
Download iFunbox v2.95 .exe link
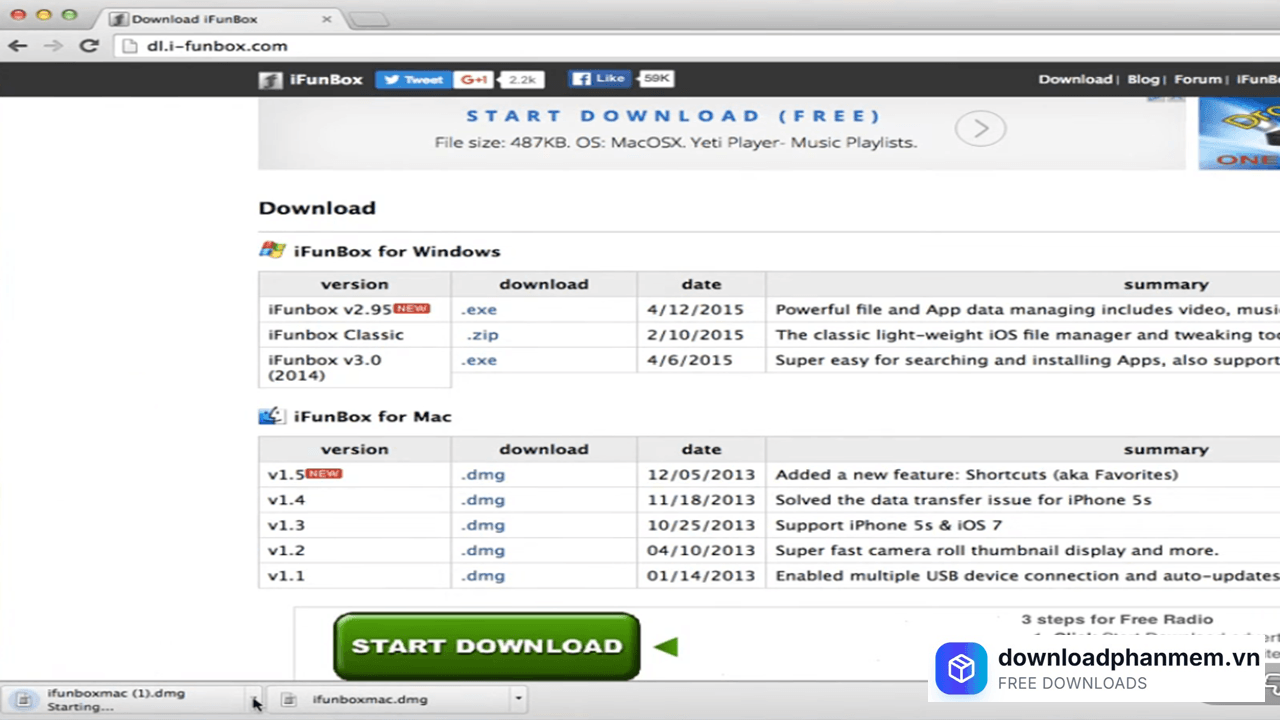pos(479,310)
